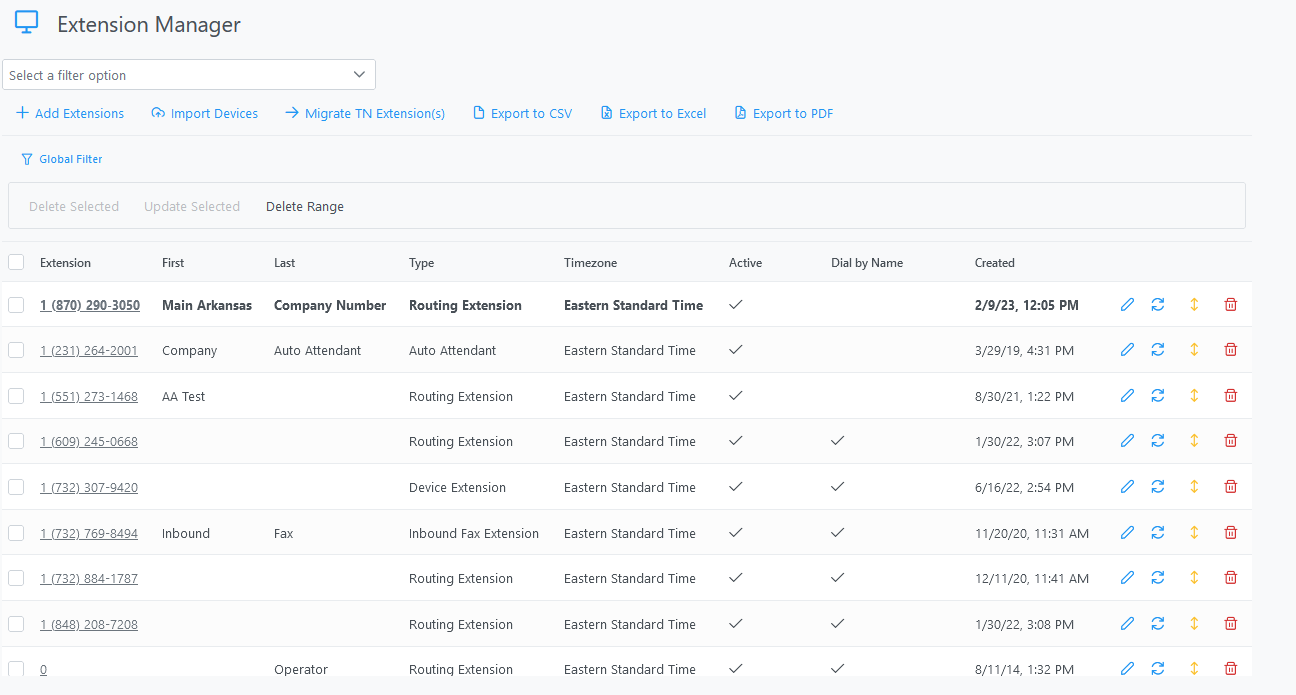Open extension link 1 (870) 290-3050
Image resolution: width=1296 pixels, height=695 pixels.
click(x=90, y=305)
